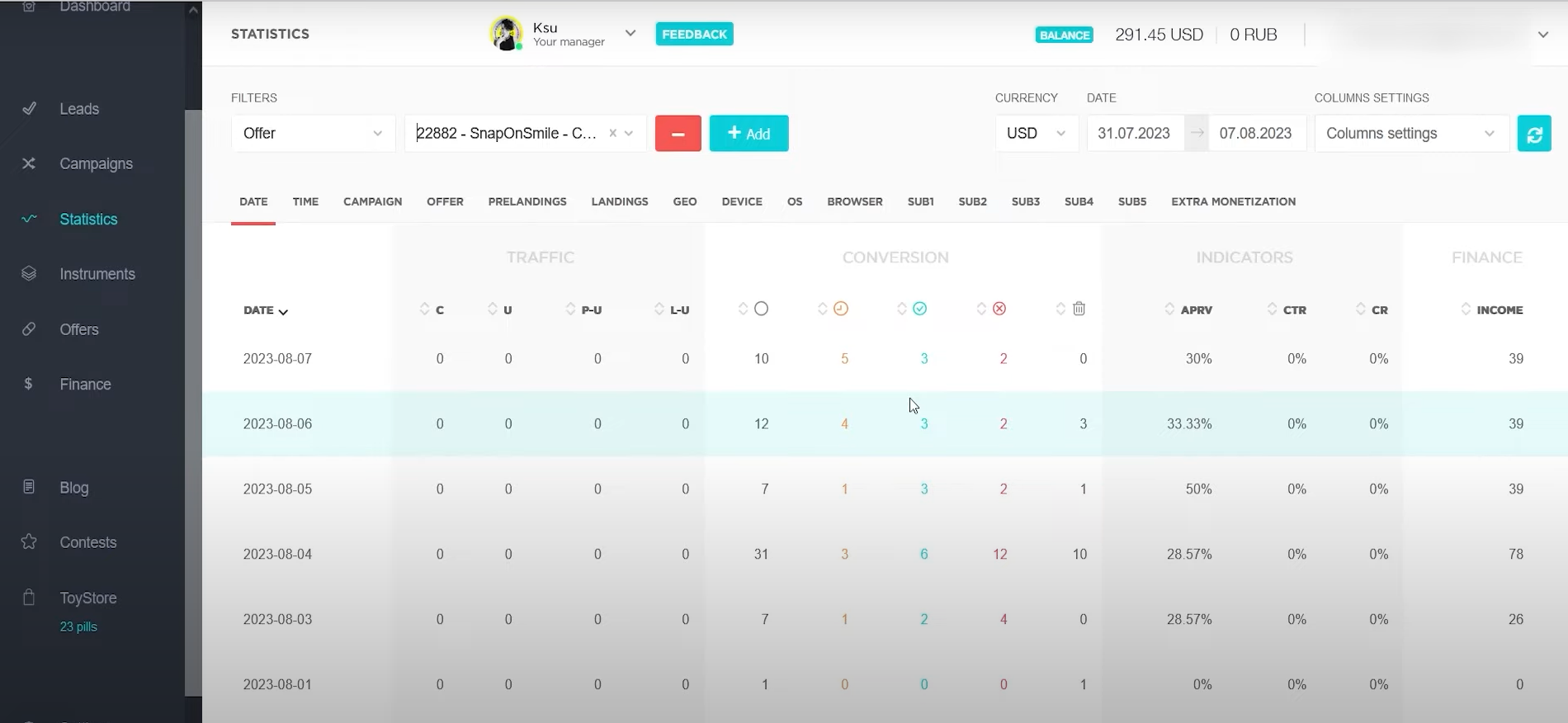This screenshot has height=723, width=1568.
Task: Click the Campaigns crossed-arrows sidebar icon
Action: (29, 163)
